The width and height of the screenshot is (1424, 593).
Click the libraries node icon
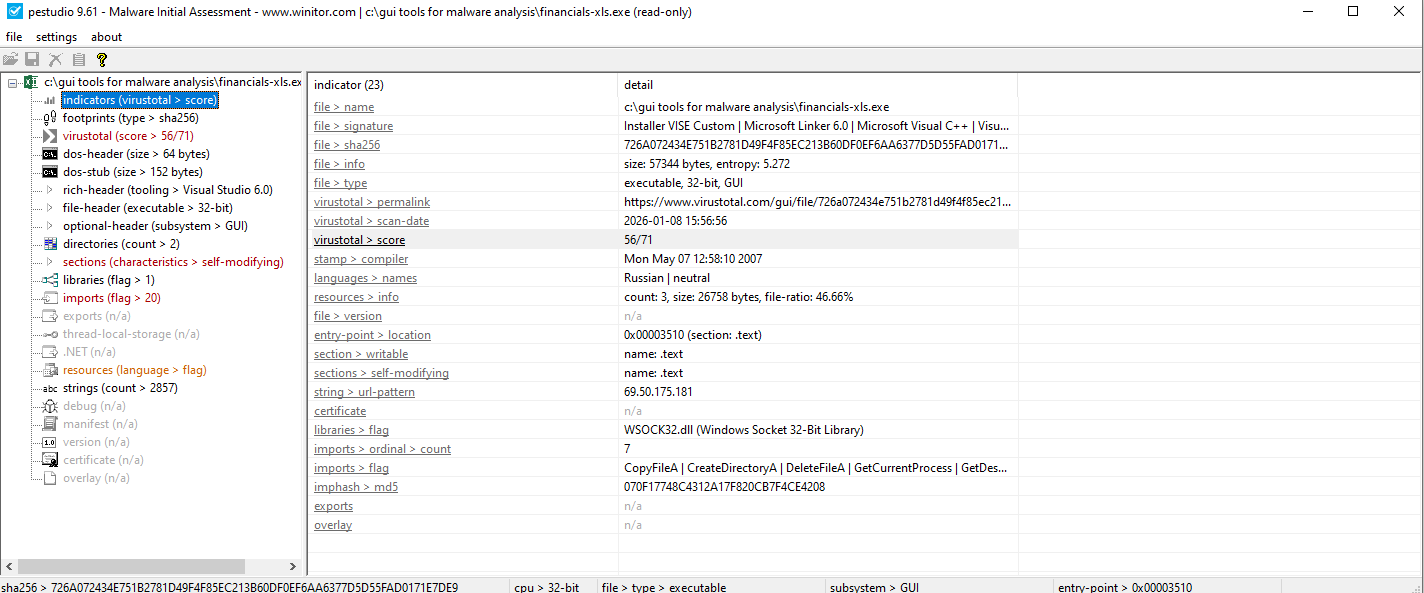click(x=48, y=279)
